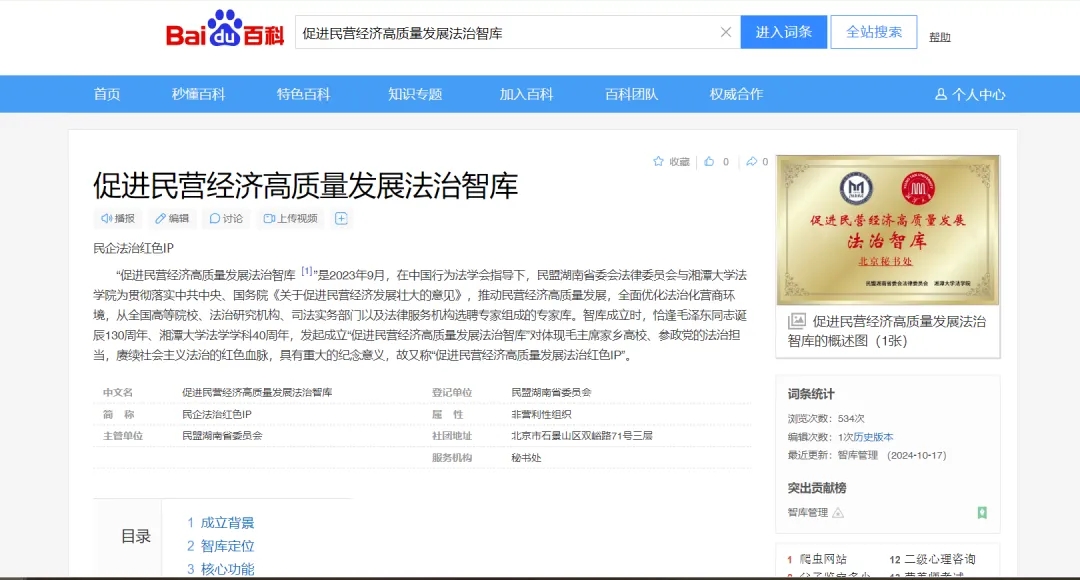Click the subtitle 民企法治红色IP
Screen dimensions: 1080x580
pos(134,248)
